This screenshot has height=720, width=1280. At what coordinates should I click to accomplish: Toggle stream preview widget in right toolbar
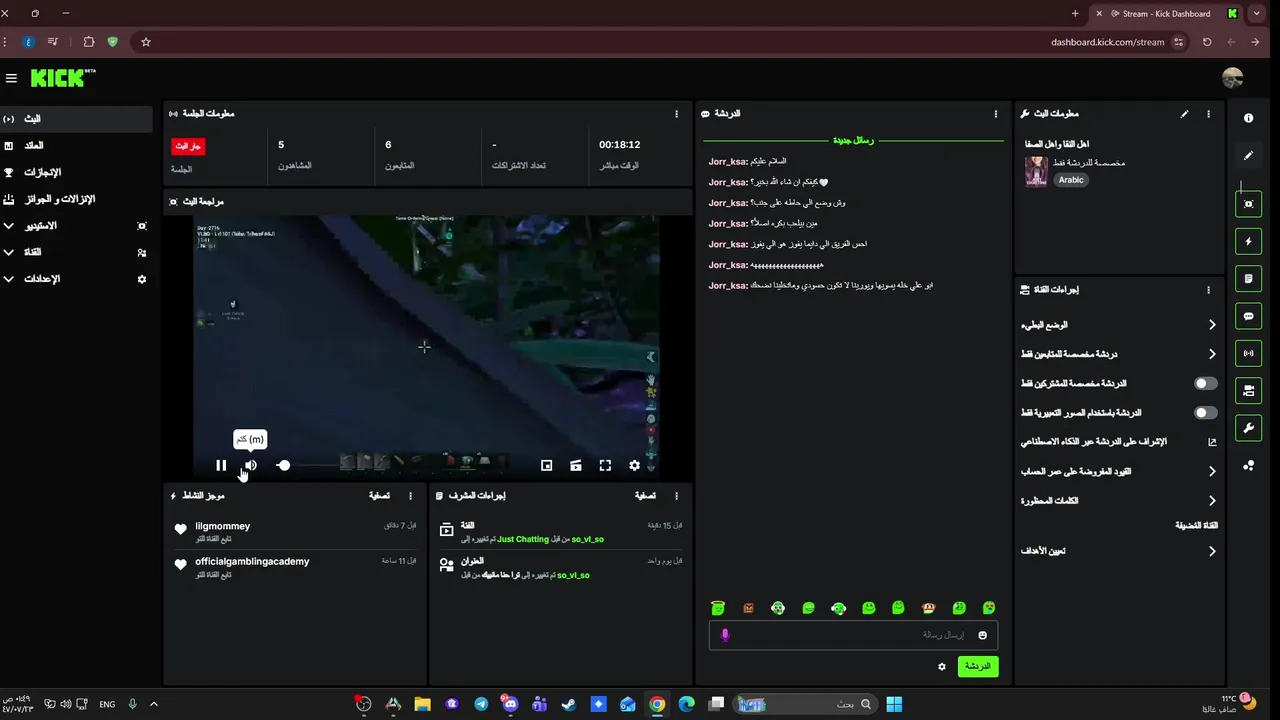click(1248, 204)
